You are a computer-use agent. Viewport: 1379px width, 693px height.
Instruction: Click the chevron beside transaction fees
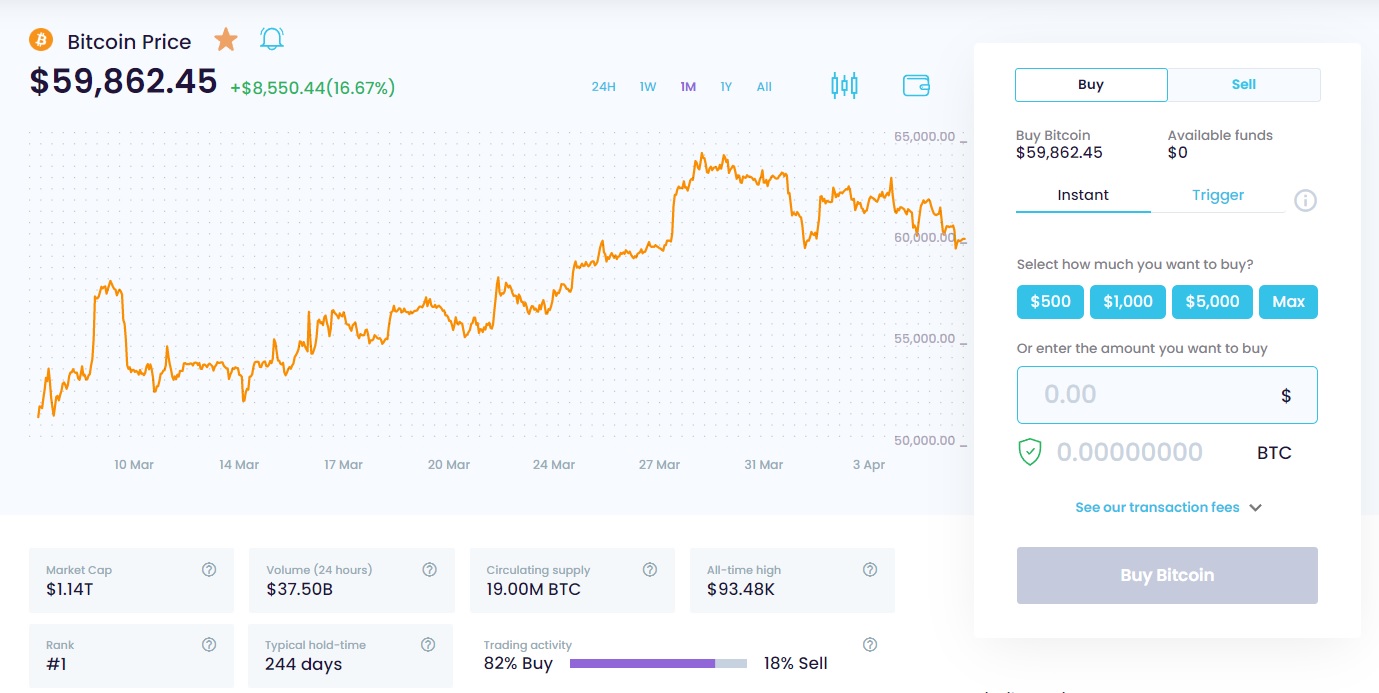click(1256, 508)
